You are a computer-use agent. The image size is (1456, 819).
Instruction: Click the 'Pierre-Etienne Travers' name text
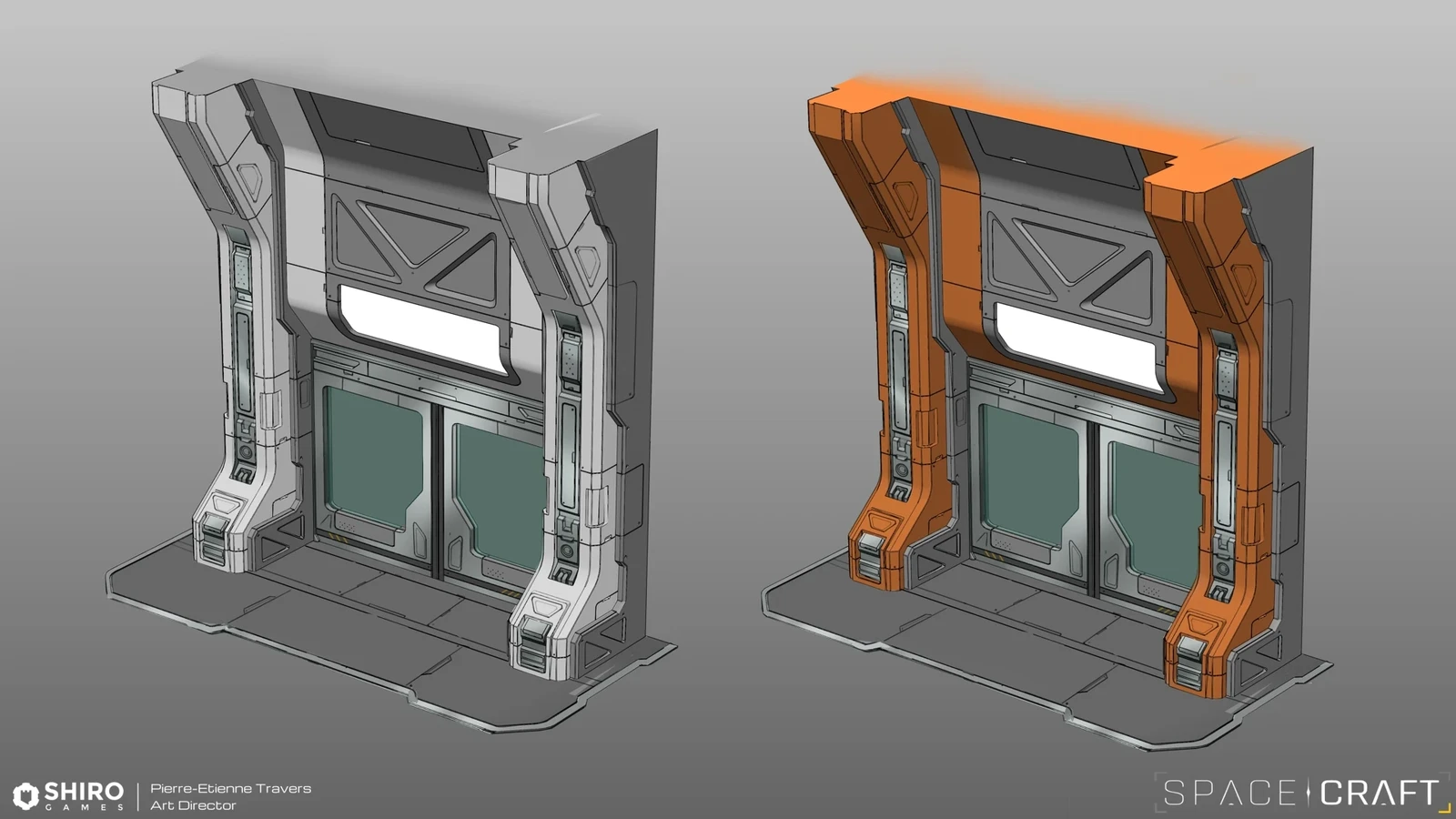[x=230, y=789]
